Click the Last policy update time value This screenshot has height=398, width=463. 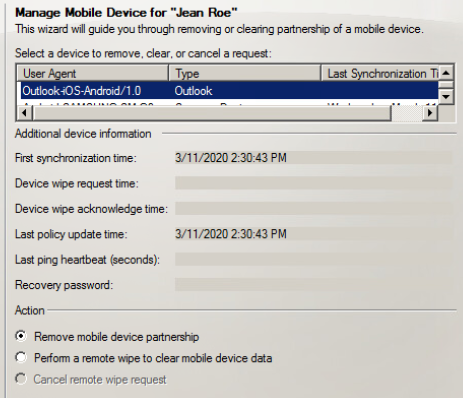click(x=313, y=234)
